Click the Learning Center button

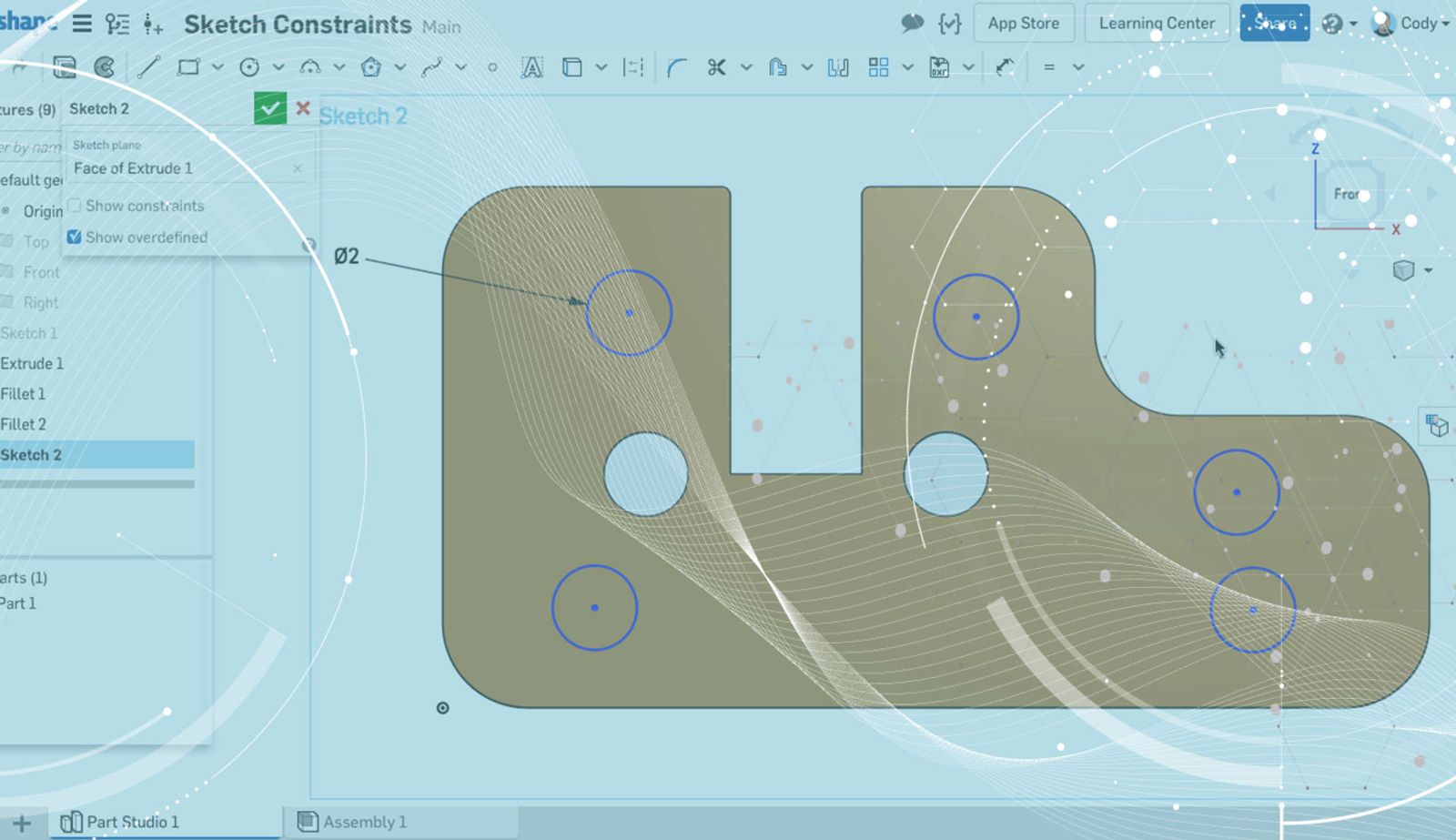click(x=1156, y=24)
